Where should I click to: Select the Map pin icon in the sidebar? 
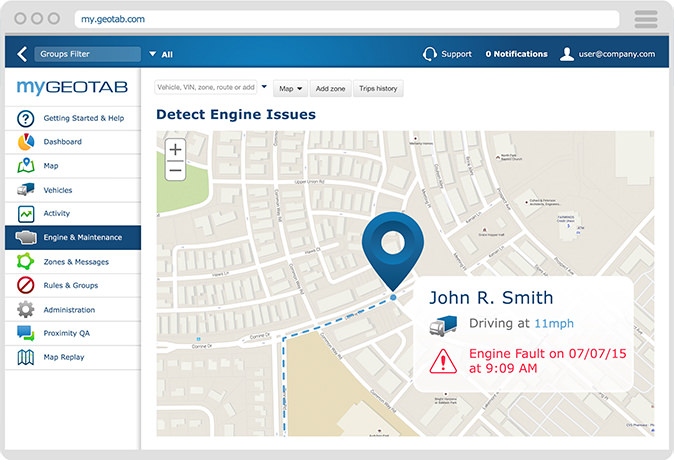[x=26, y=166]
